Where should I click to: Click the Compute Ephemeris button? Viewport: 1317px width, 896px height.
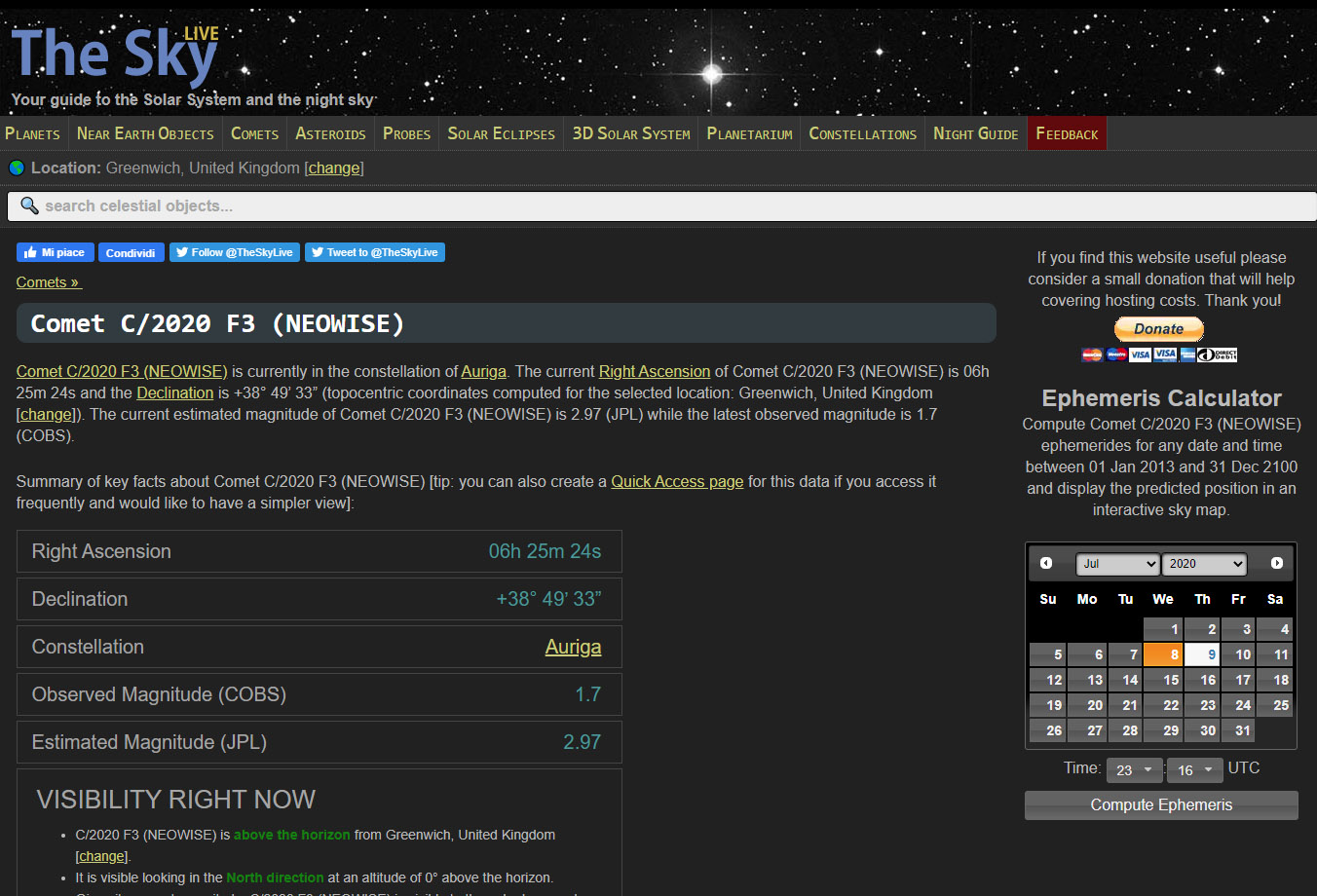(x=1161, y=805)
